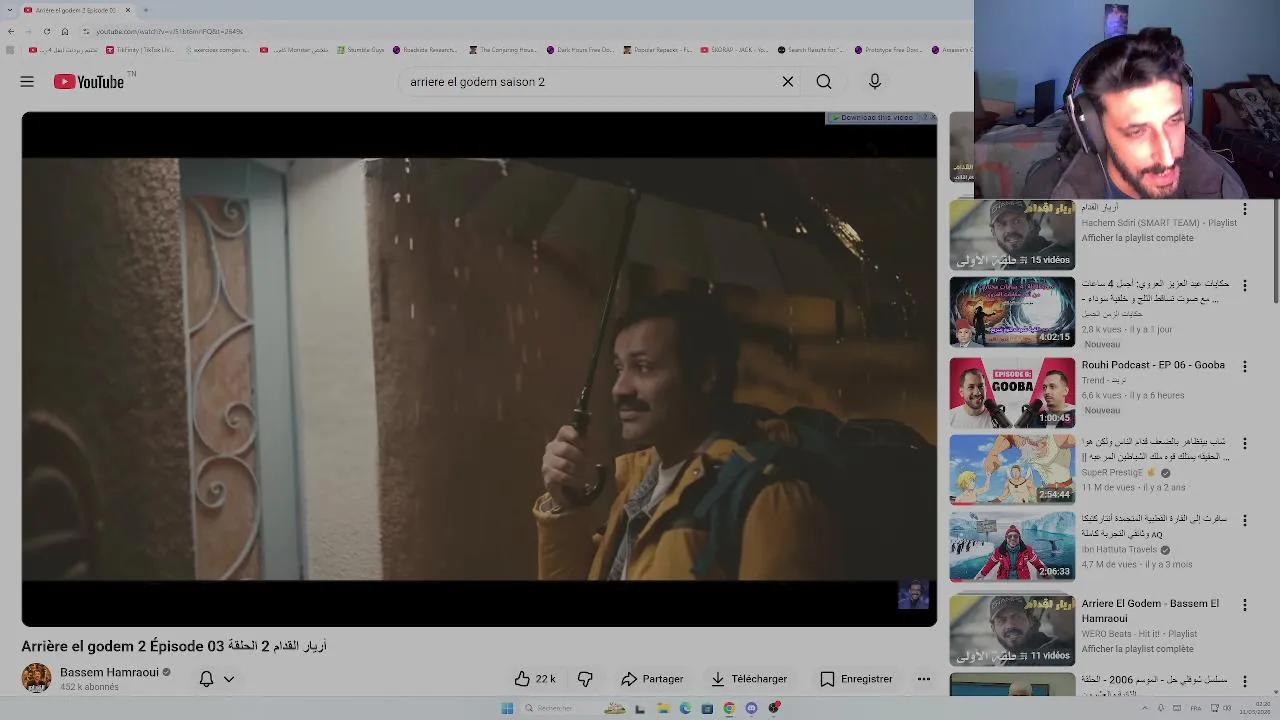Screen dimensions: 1280x720
Task: Open more actions menu beside Enregistrer
Action: [924, 679]
